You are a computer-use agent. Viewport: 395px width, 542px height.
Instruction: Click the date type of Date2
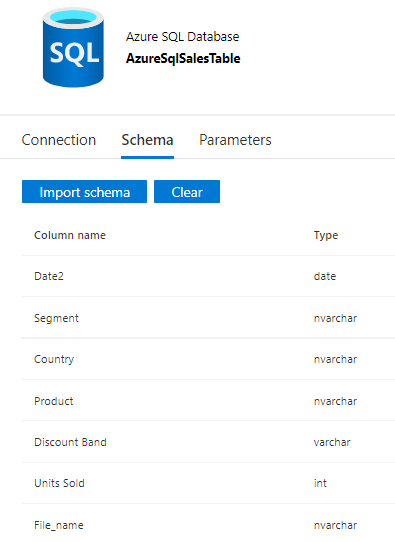tap(325, 276)
